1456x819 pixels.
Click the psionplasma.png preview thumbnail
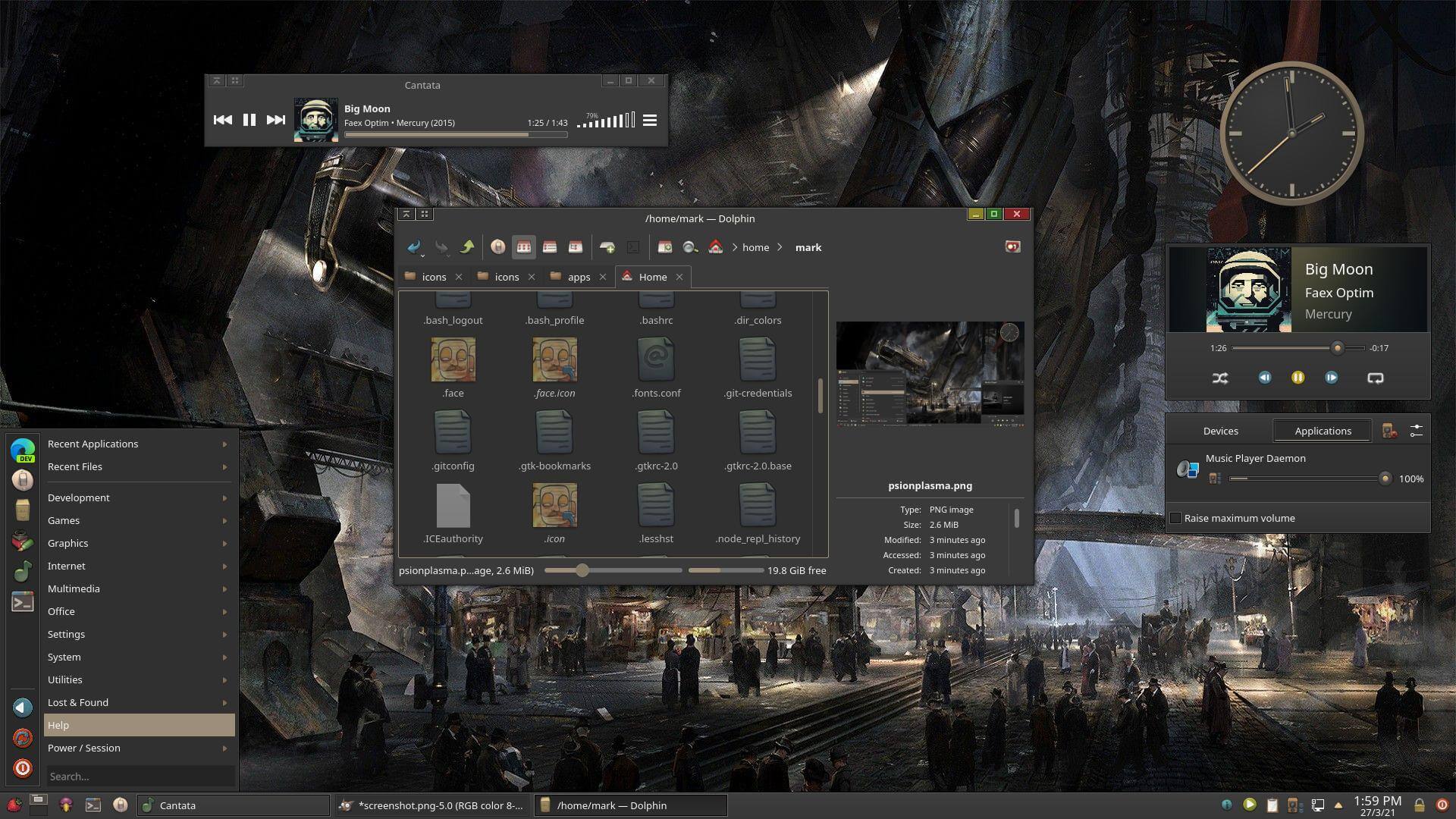[x=930, y=373]
